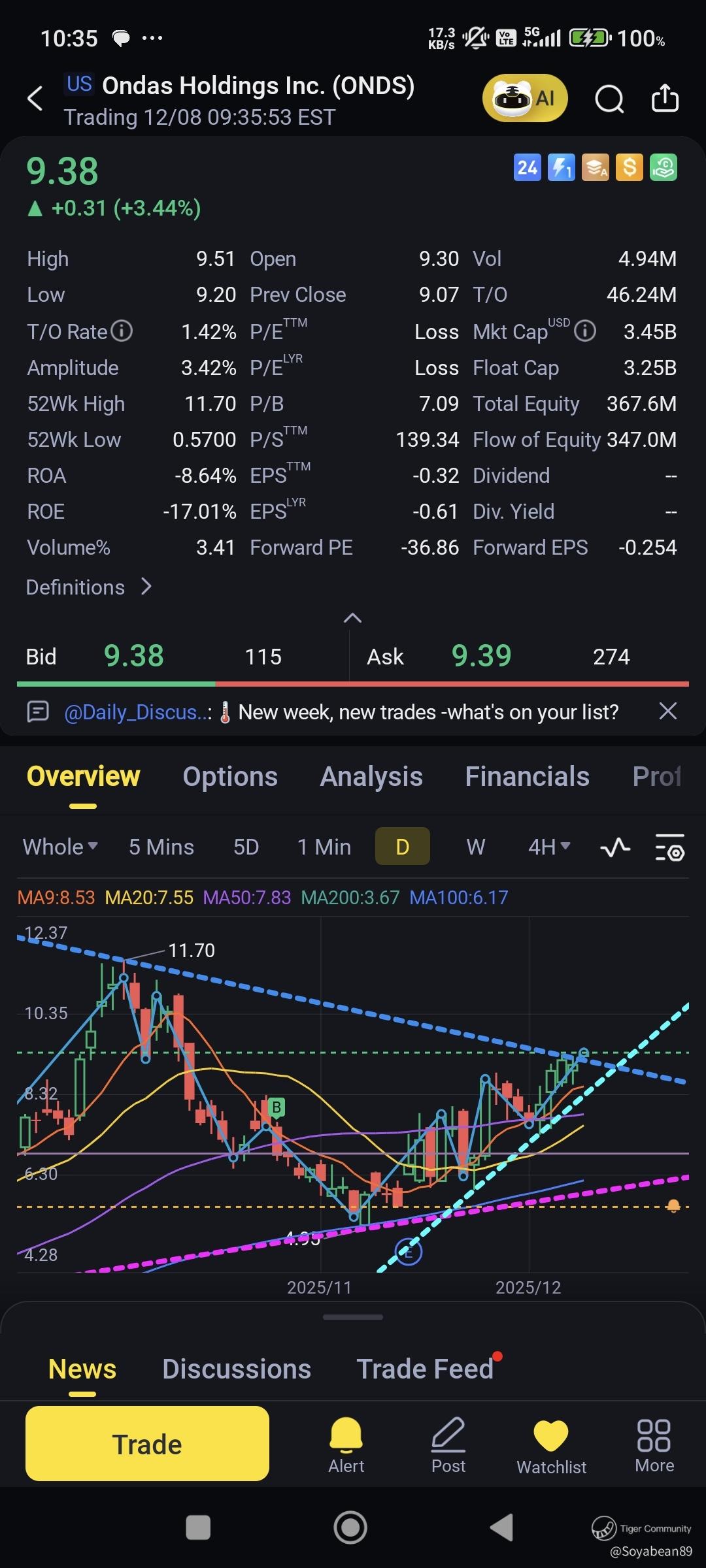Create a Post with the pencil icon
This screenshot has width=706, height=1568.
[448, 1445]
